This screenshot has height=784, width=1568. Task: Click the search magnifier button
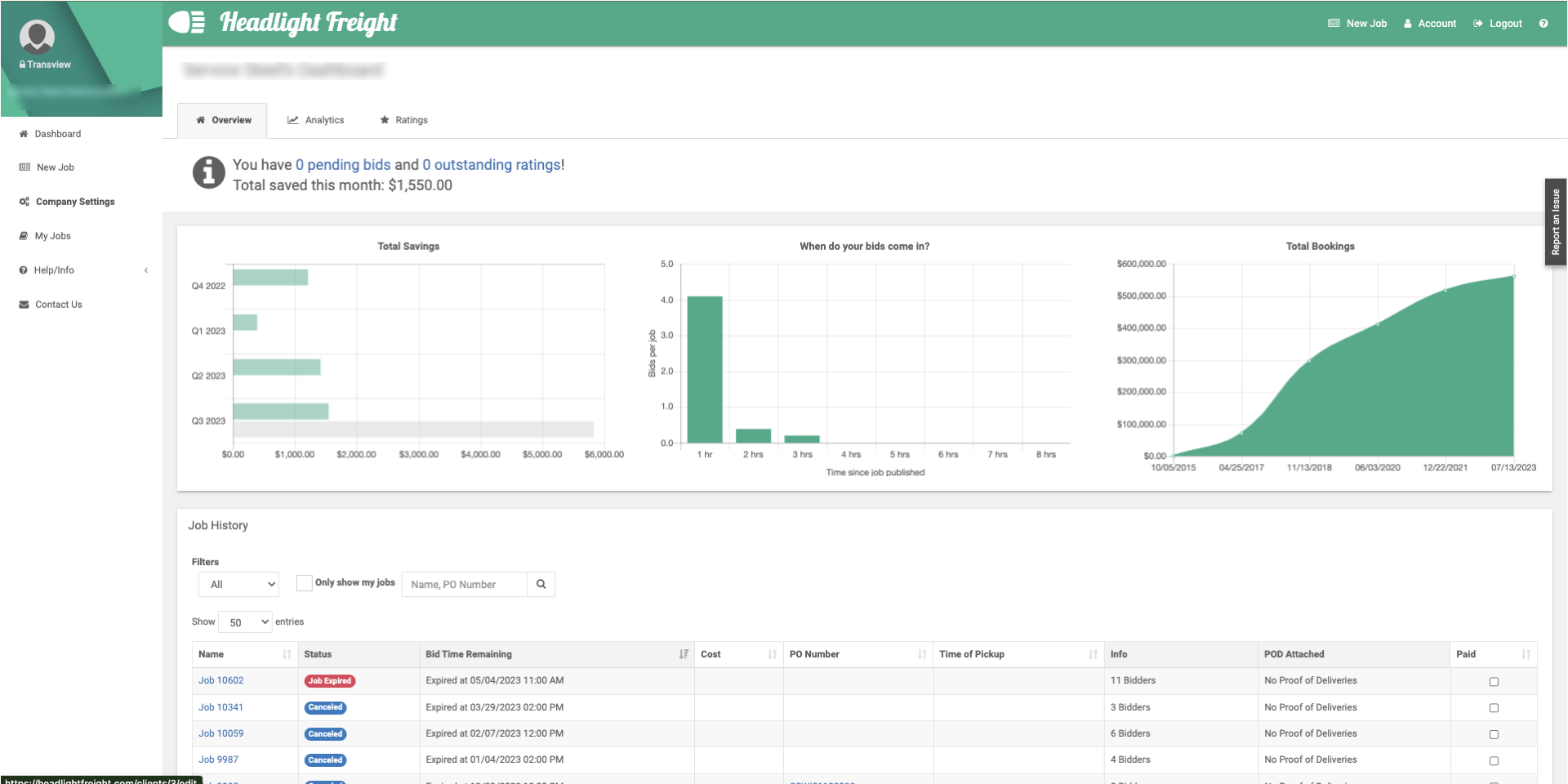click(541, 584)
